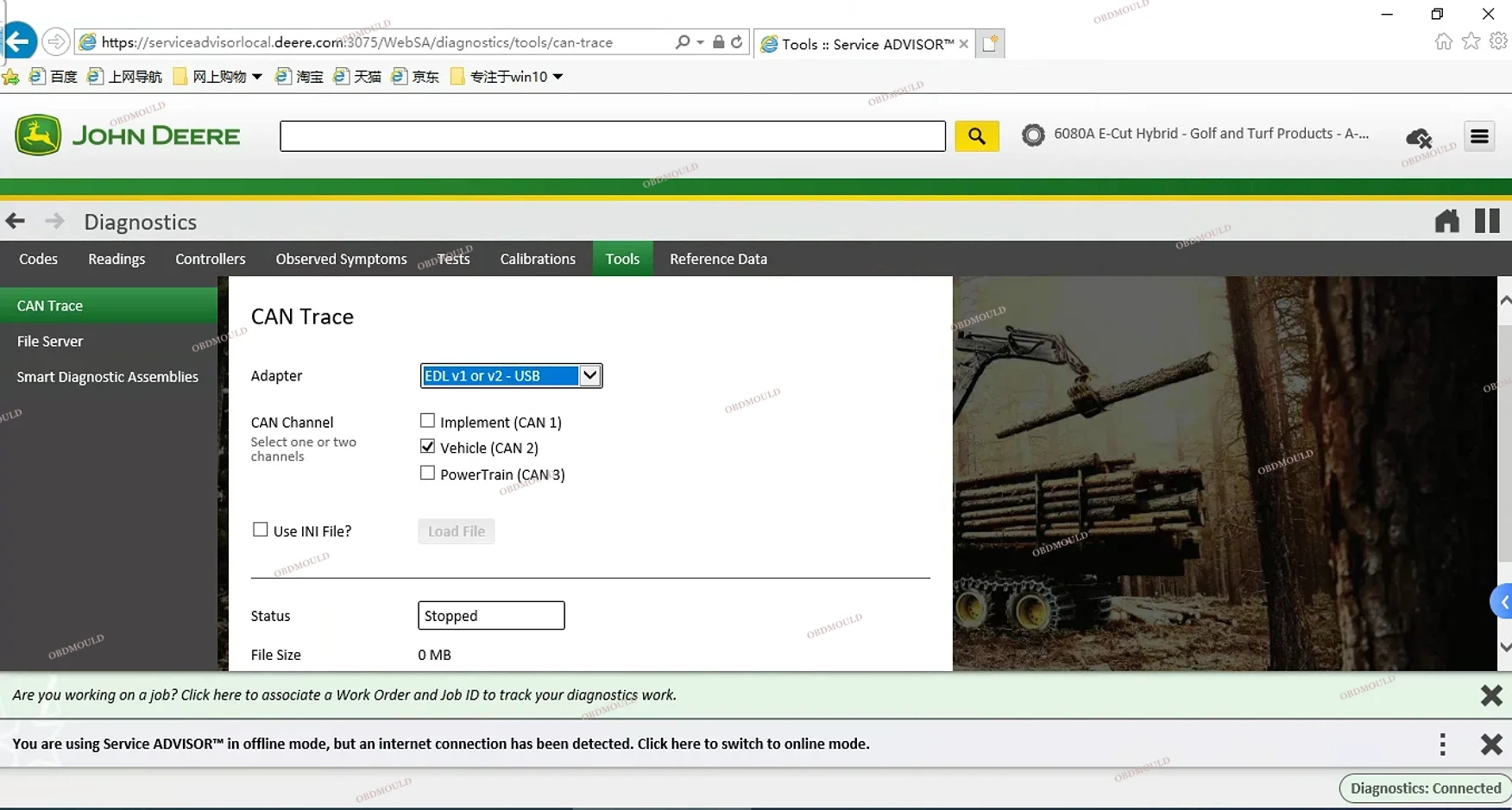Viewport: 1512px width, 810px height.
Task: Click the Diagnostics: Connected status button
Action: (x=1424, y=788)
